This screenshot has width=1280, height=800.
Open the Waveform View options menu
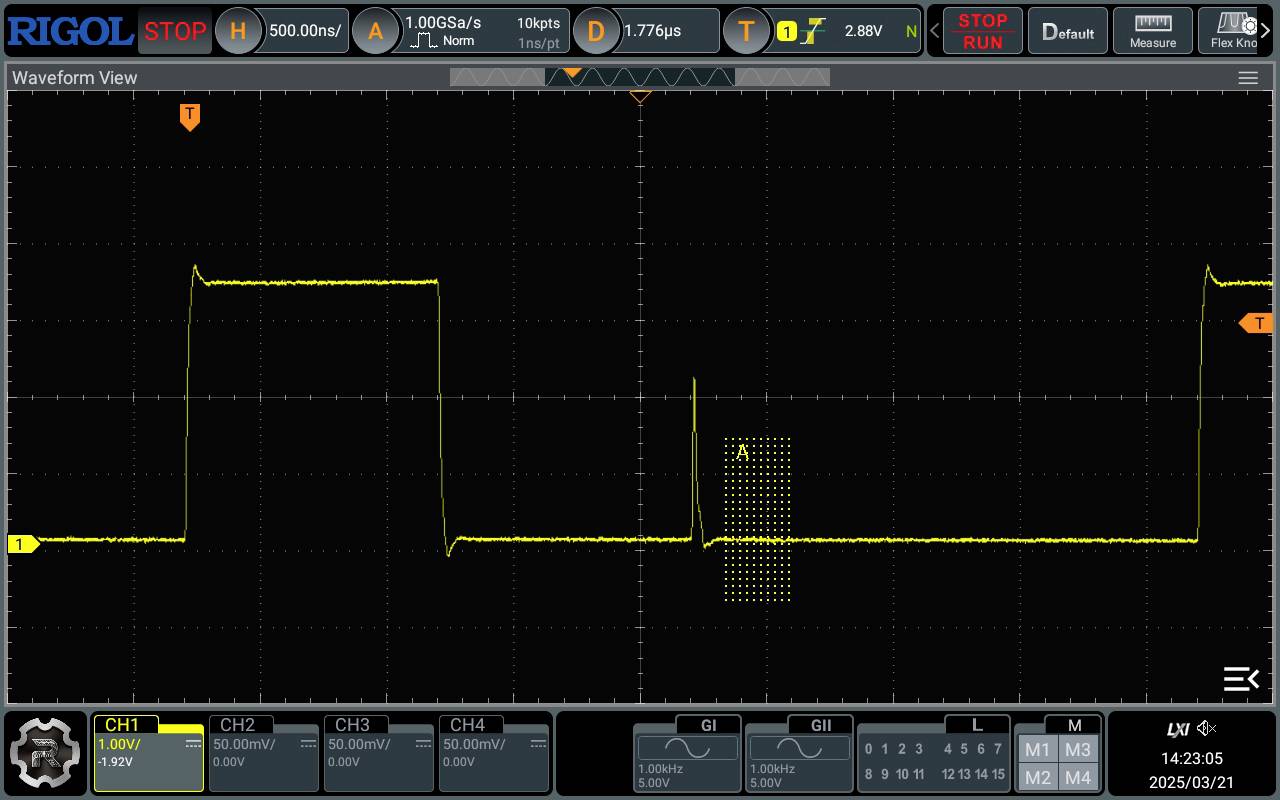pyautogui.click(x=1248, y=77)
